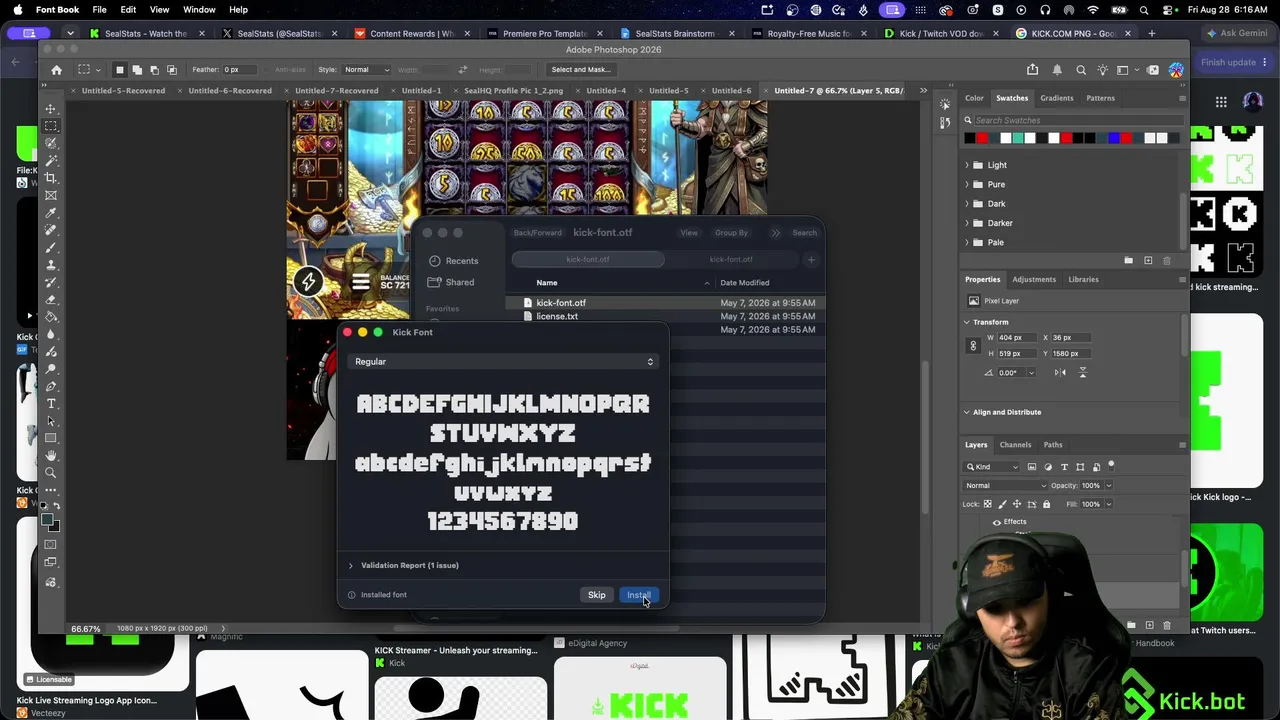Image resolution: width=1280 pixels, height=720 pixels.
Task: Filter layers by type layers icon
Action: (x=1064, y=467)
